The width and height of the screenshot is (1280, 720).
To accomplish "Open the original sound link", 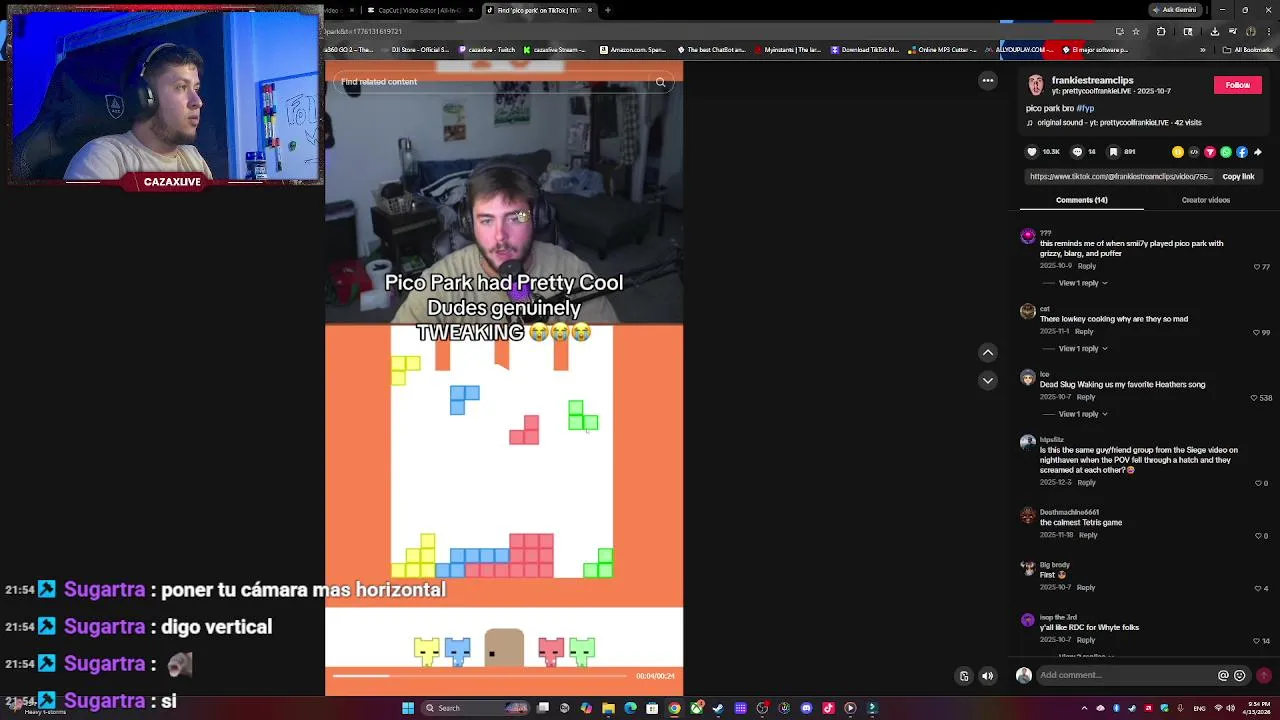I will [1113, 122].
